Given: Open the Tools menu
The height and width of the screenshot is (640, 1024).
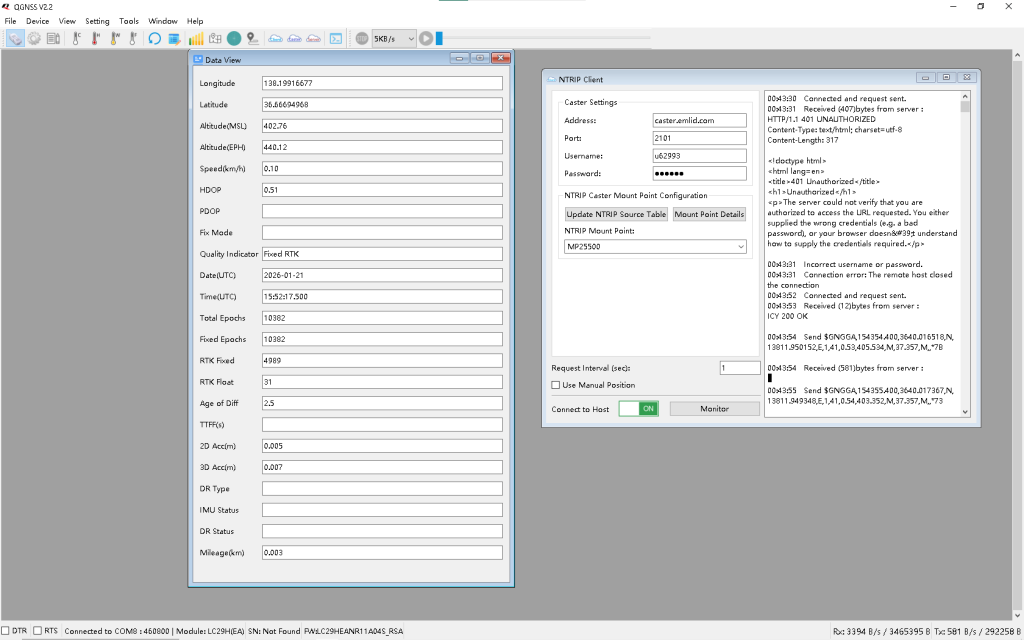Looking at the screenshot, I should click(x=129, y=21).
